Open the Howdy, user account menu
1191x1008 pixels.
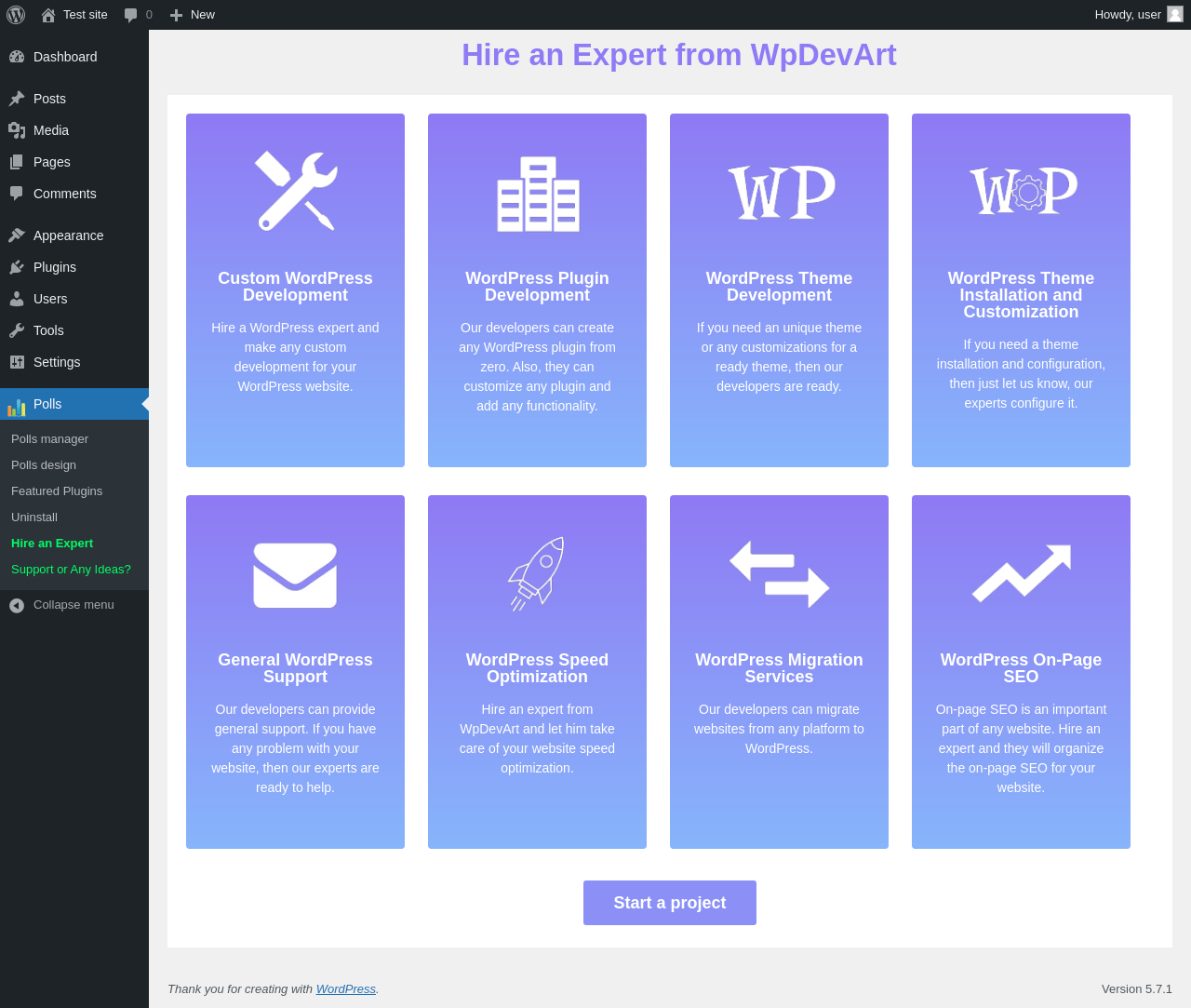[1128, 15]
